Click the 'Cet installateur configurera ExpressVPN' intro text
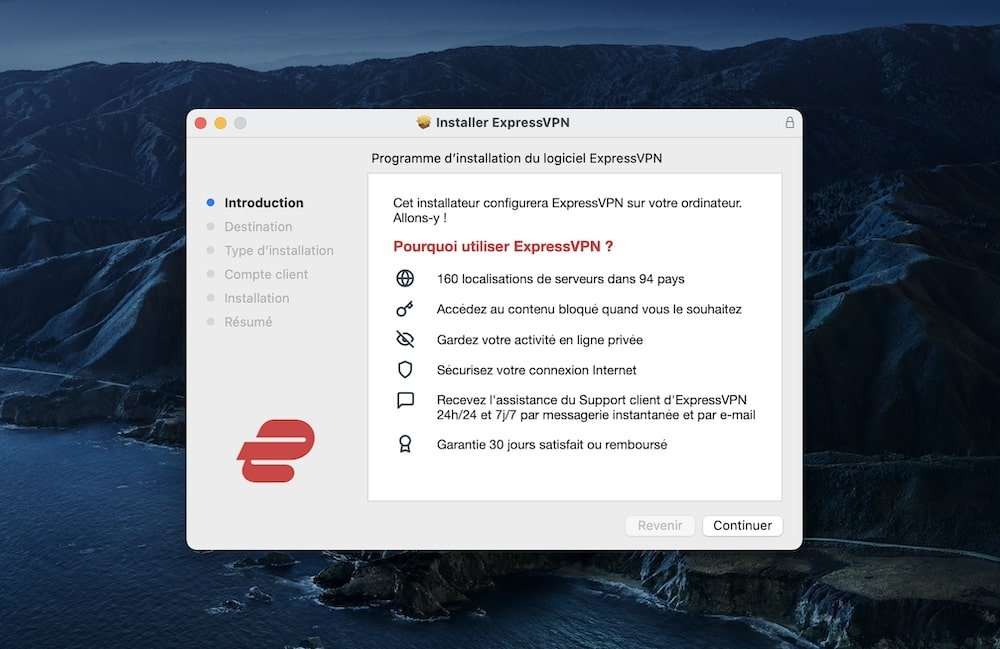Image resolution: width=1000 pixels, height=649 pixels. click(567, 210)
